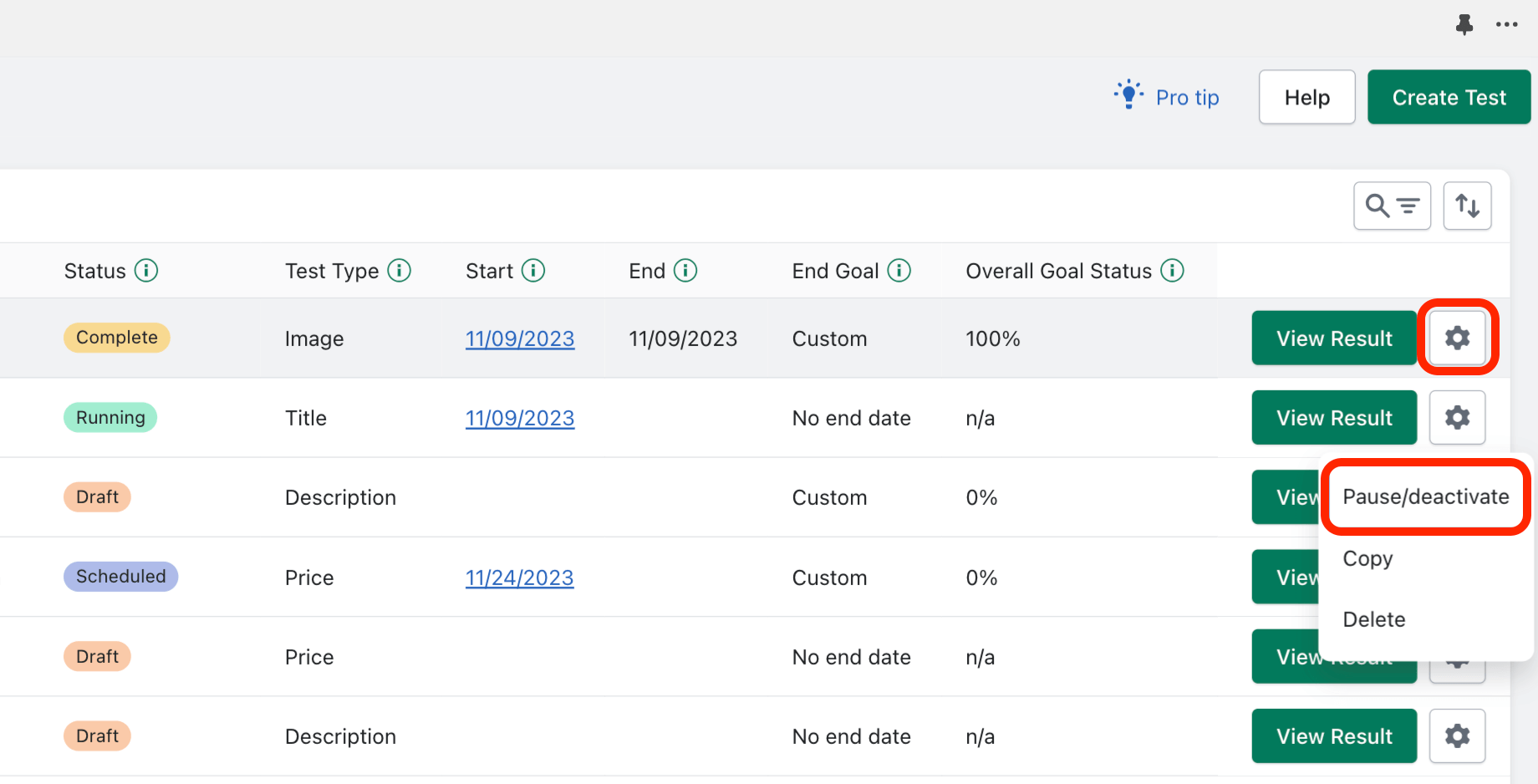1538x784 pixels.
Task: Click the Start column info icon
Action: pos(533,271)
